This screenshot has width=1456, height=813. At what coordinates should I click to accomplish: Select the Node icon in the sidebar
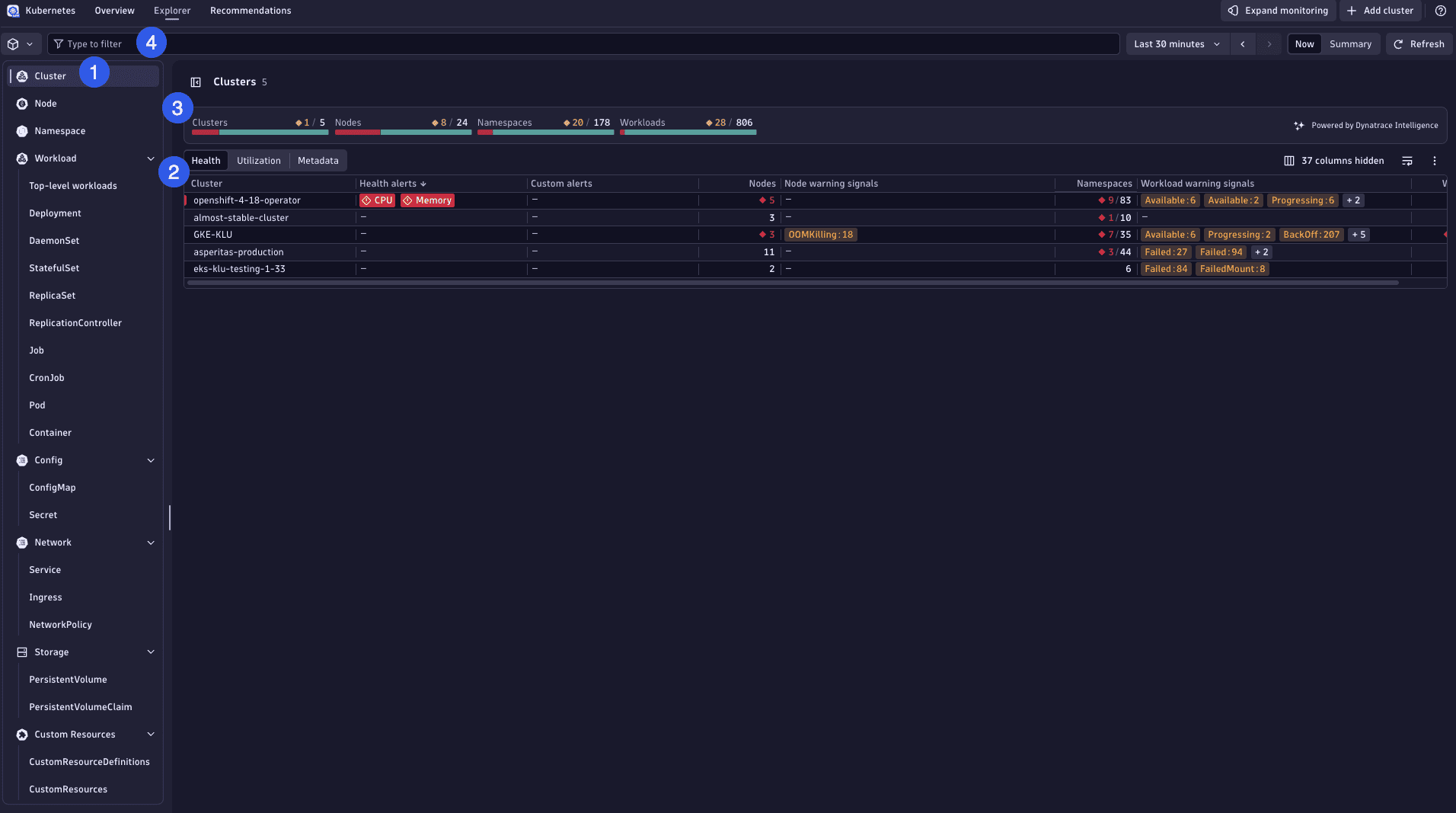tap(22, 104)
